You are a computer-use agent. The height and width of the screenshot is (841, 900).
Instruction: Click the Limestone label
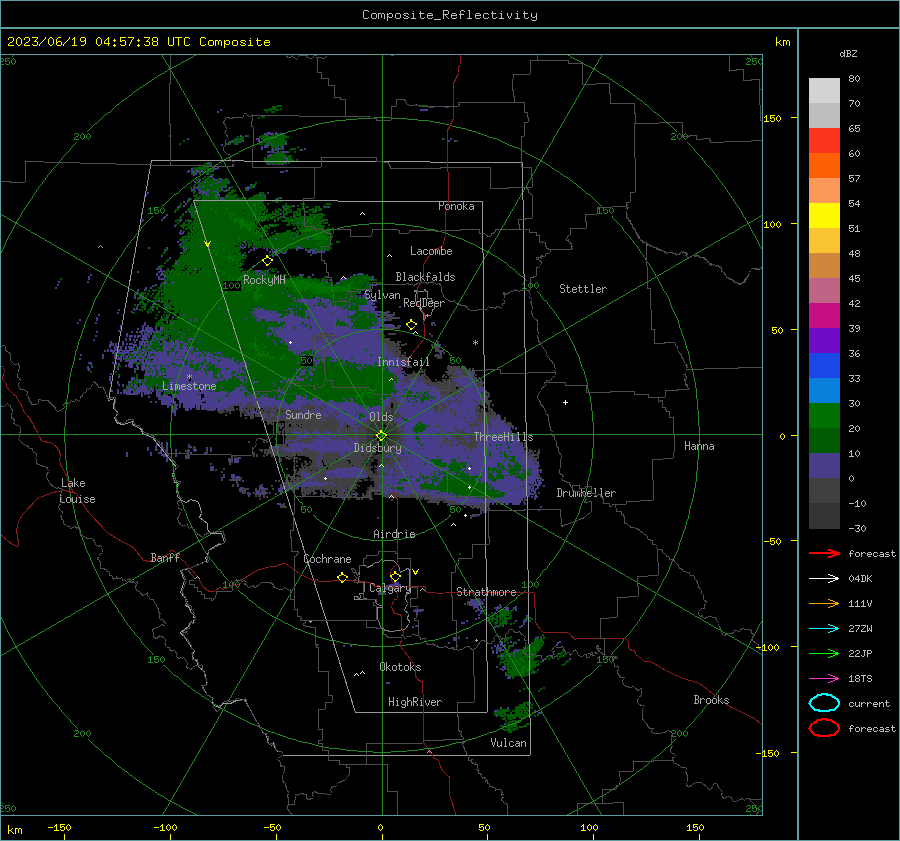click(189, 386)
